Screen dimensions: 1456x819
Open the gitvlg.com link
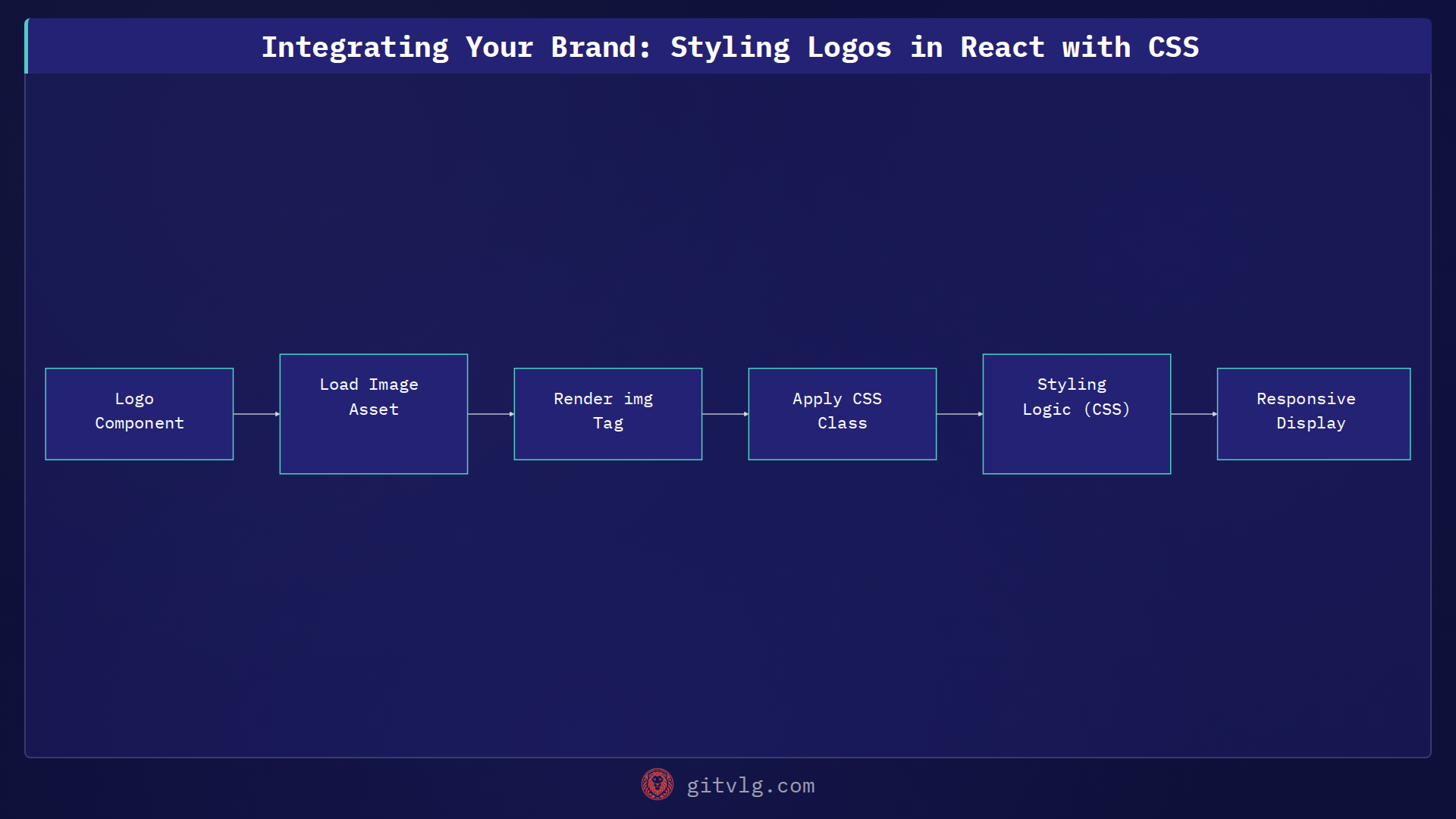tap(750, 786)
